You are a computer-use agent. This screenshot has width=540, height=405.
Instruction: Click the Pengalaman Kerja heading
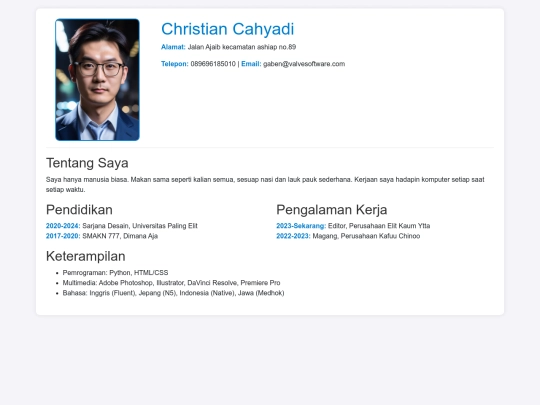coord(332,209)
